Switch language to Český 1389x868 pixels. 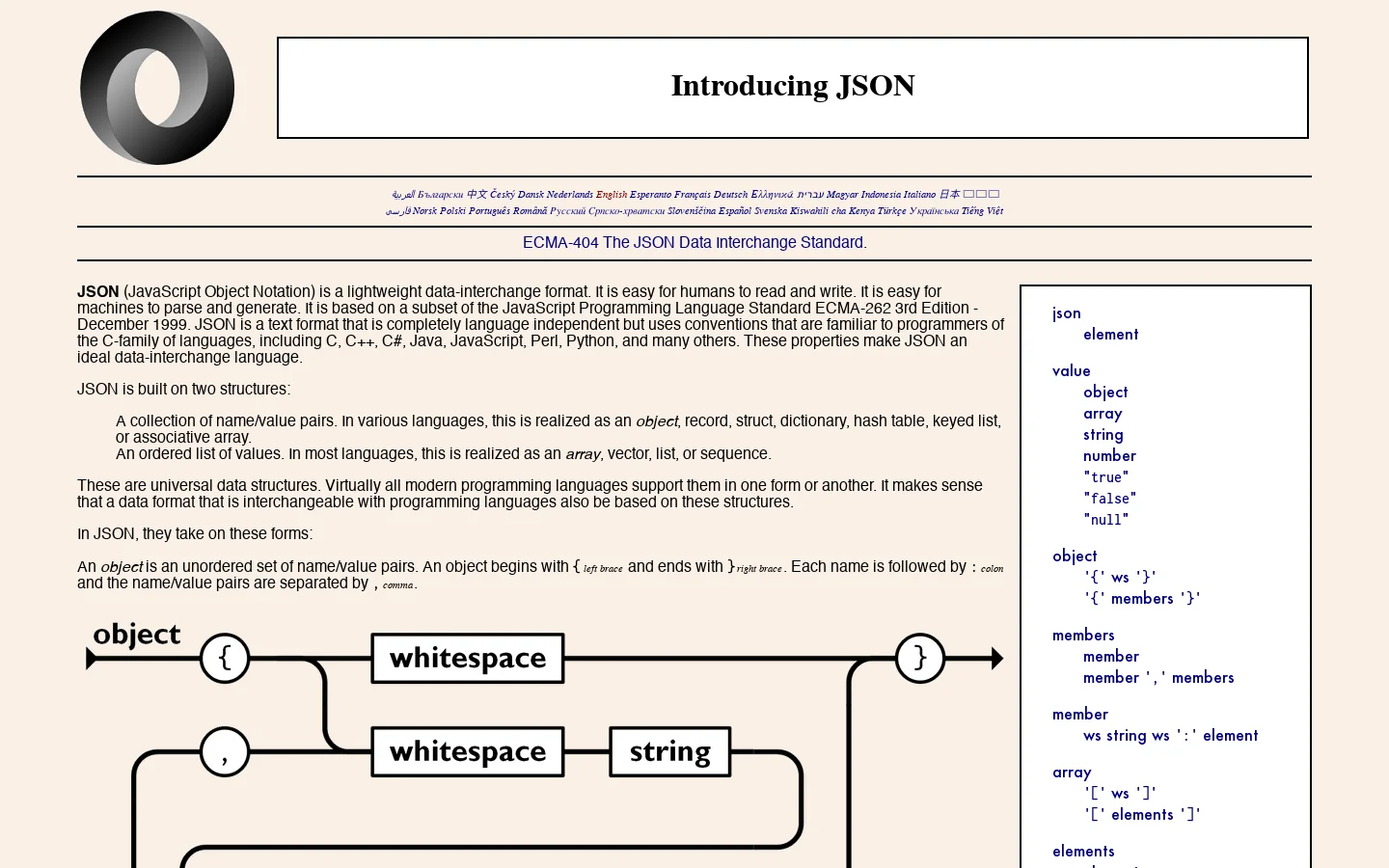pyautogui.click(x=504, y=195)
